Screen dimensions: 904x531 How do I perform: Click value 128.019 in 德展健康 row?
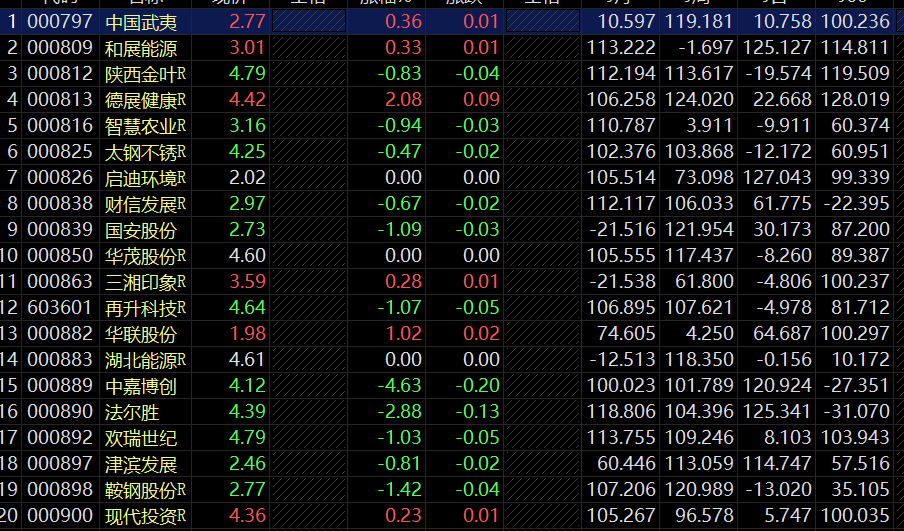coord(855,100)
